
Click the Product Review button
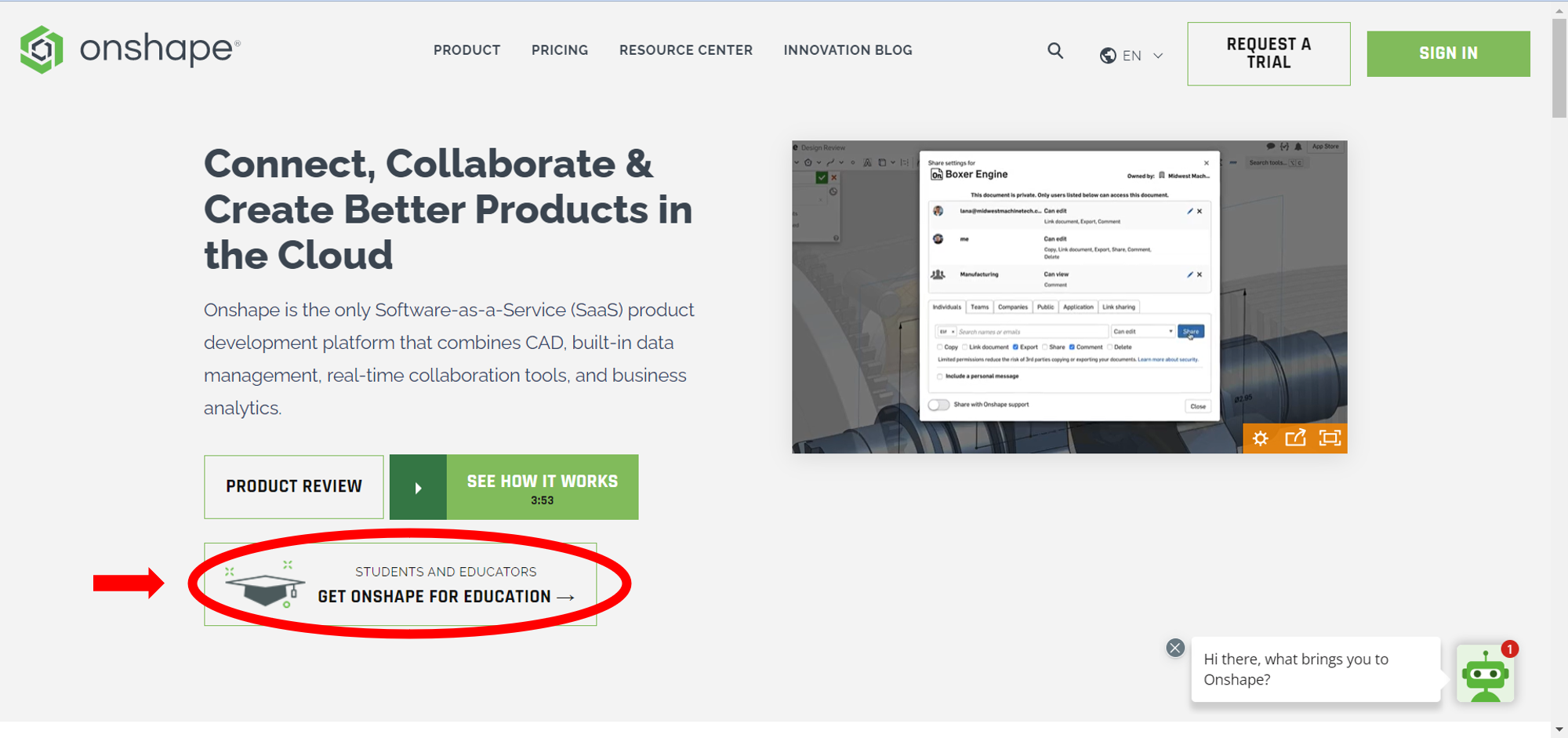tap(294, 487)
